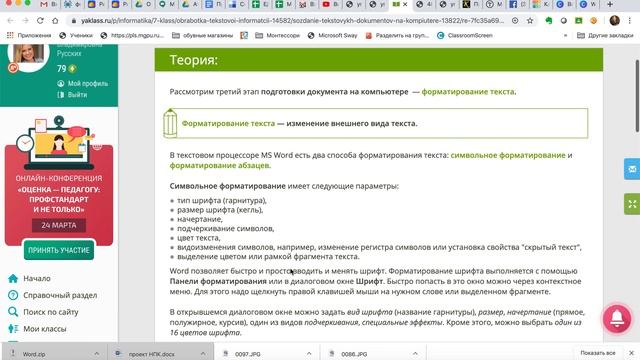Click the green term форматирование текста in intro

468,92
